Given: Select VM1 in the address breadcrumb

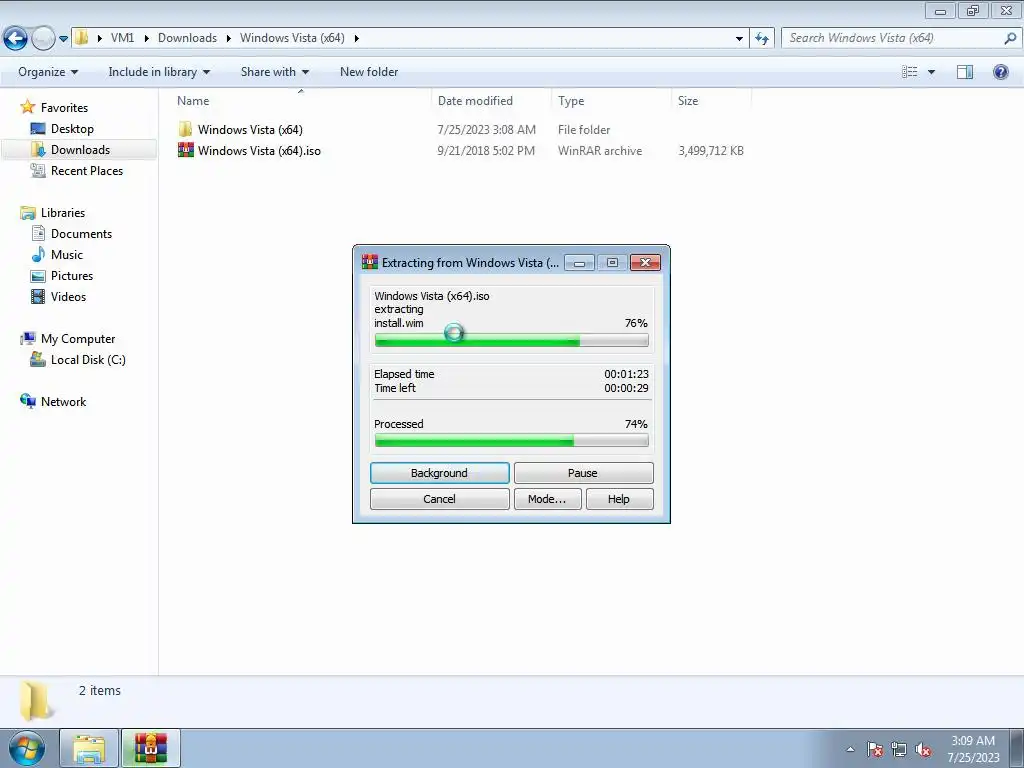Looking at the screenshot, I should tap(122, 38).
